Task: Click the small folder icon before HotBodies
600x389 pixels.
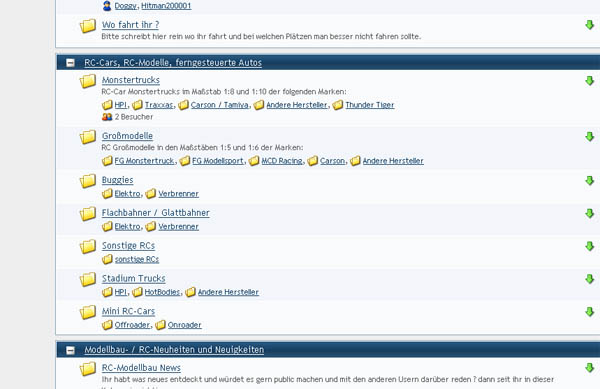Action: tap(137, 292)
